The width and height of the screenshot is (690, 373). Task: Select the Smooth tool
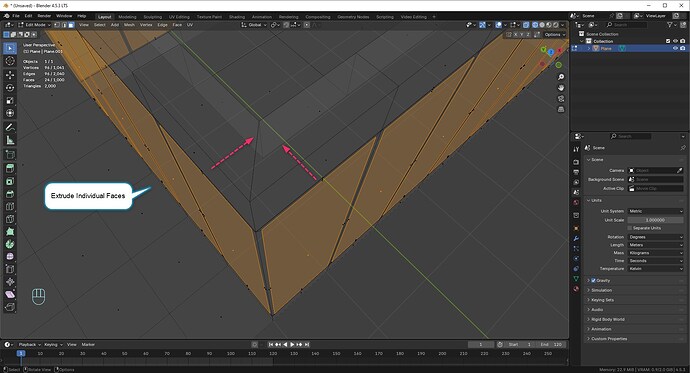[x=10, y=256]
